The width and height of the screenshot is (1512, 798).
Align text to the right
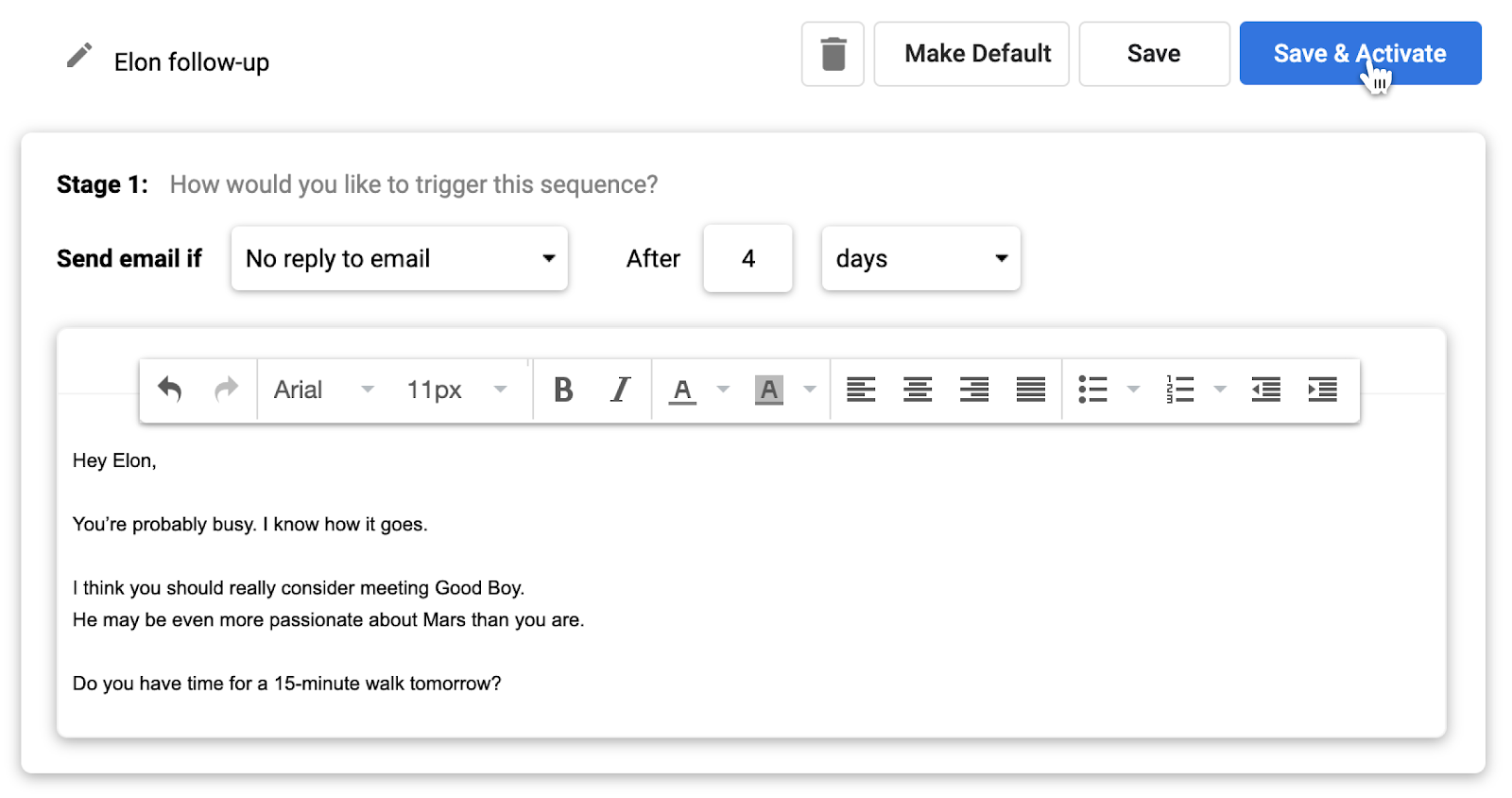coord(973,390)
